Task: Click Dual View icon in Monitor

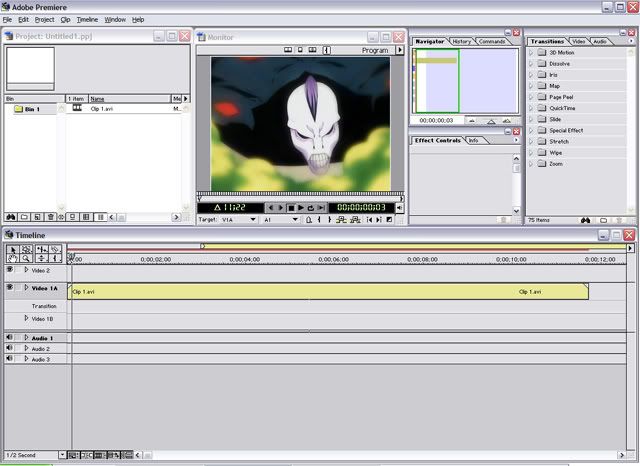Action: click(x=288, y=50)
